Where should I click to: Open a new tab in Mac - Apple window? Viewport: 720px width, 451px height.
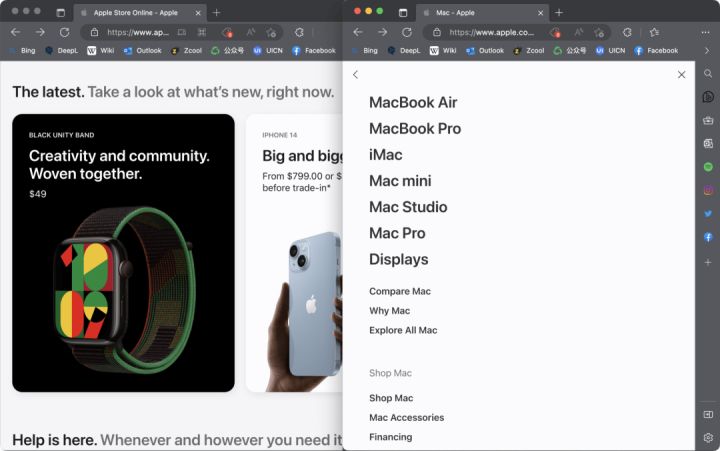point(558,12)
